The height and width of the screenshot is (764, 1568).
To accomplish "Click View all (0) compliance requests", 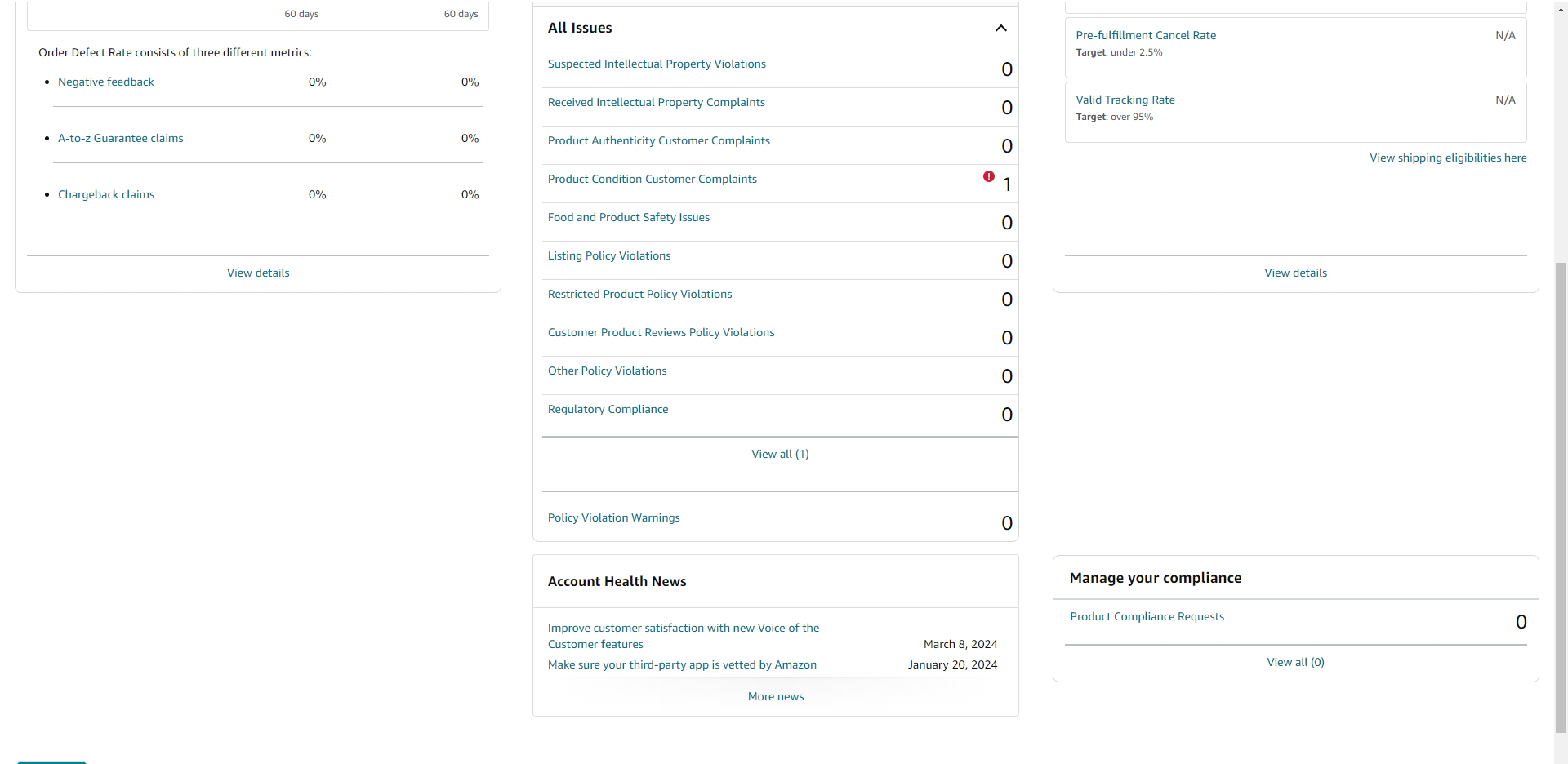I will (x=1296, y=662).
